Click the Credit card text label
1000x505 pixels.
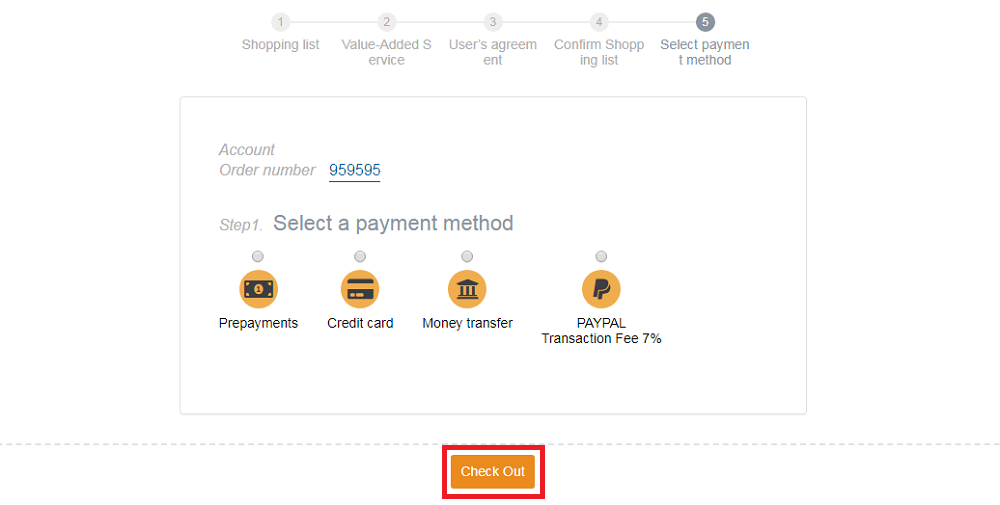click(x=360, y=323)
